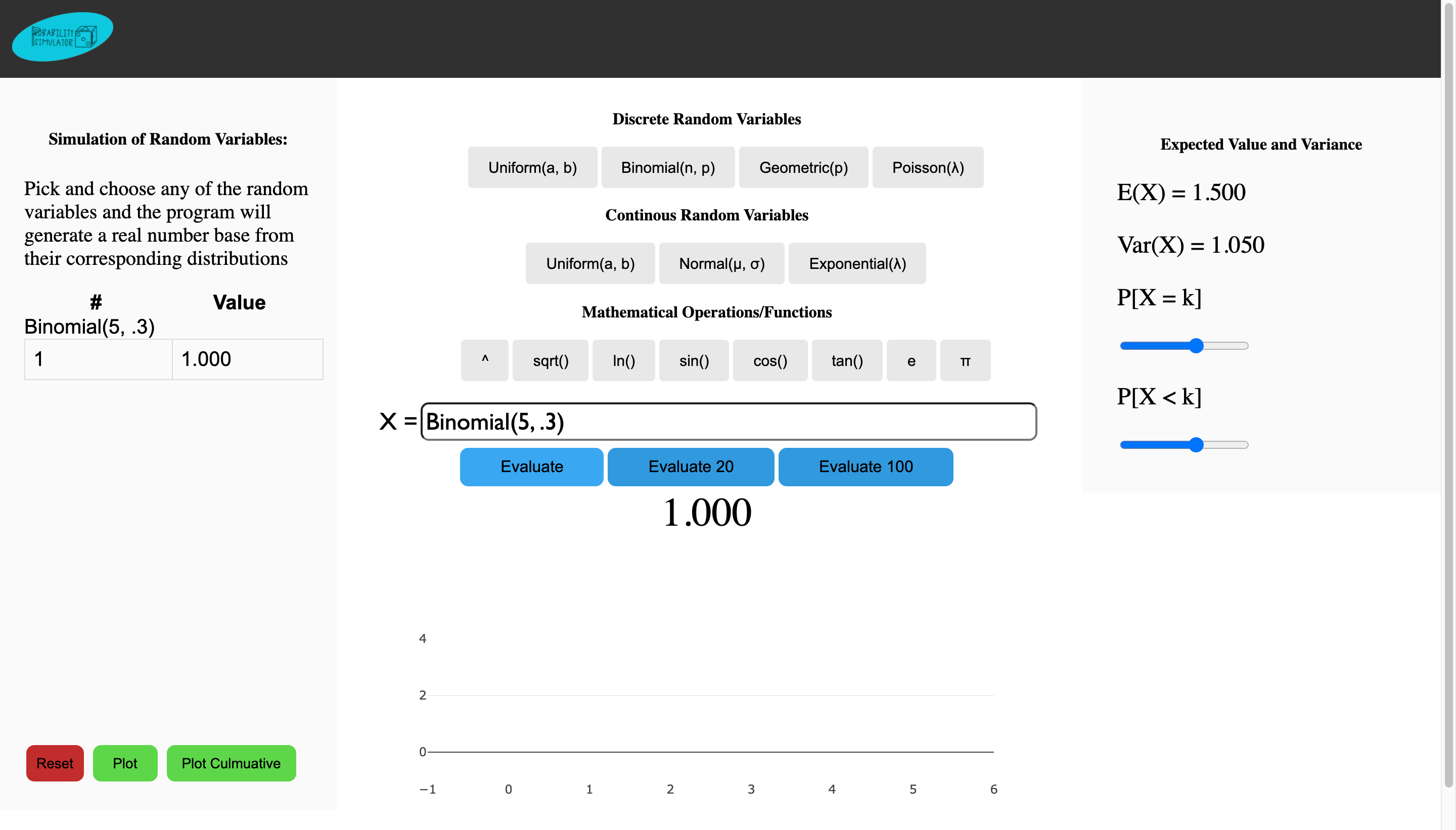
Task: Insert the sin() function
Action: coord(693,360)
